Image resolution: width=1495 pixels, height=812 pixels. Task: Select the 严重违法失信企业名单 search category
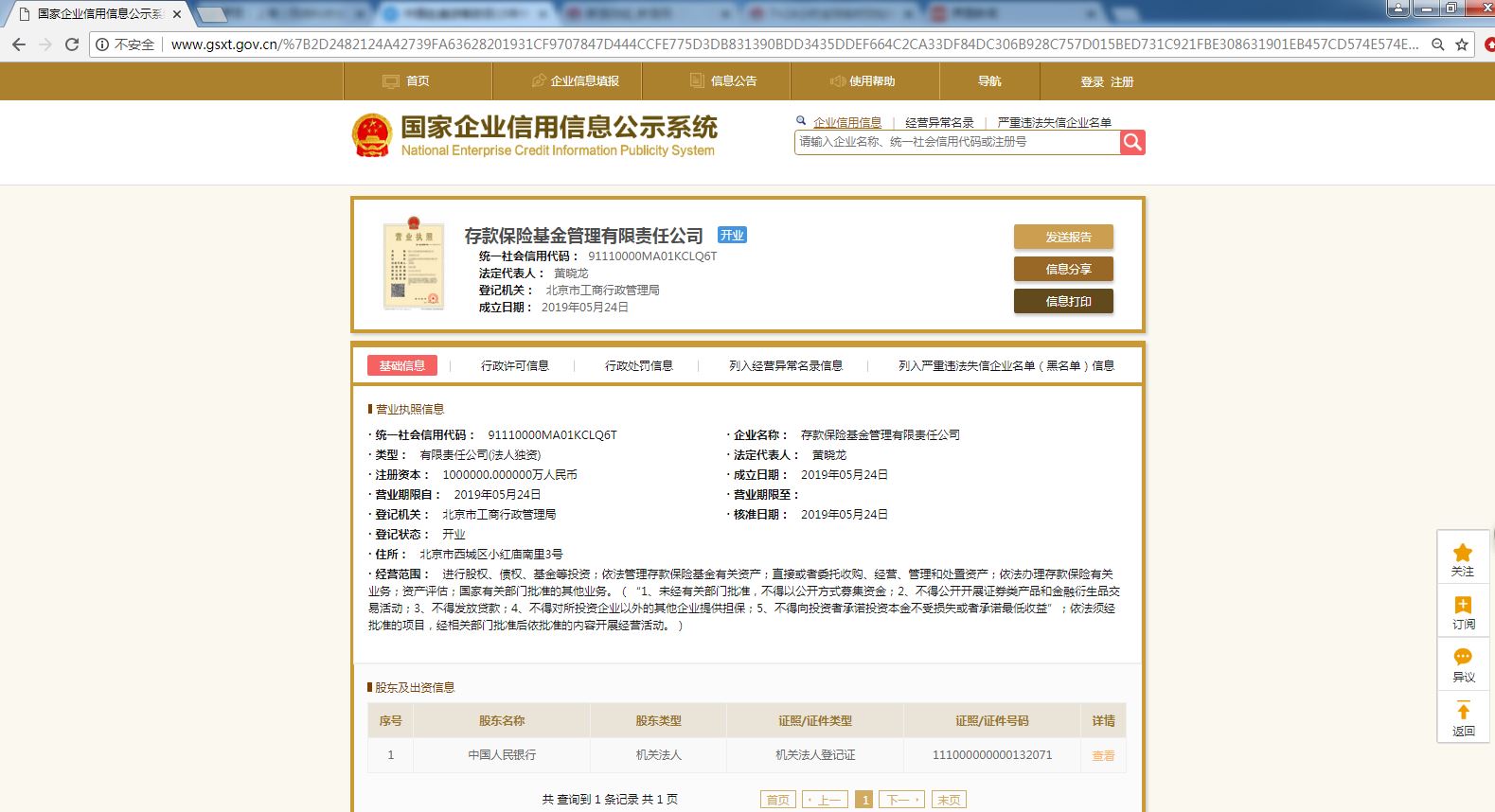(x=1054, y=122)
